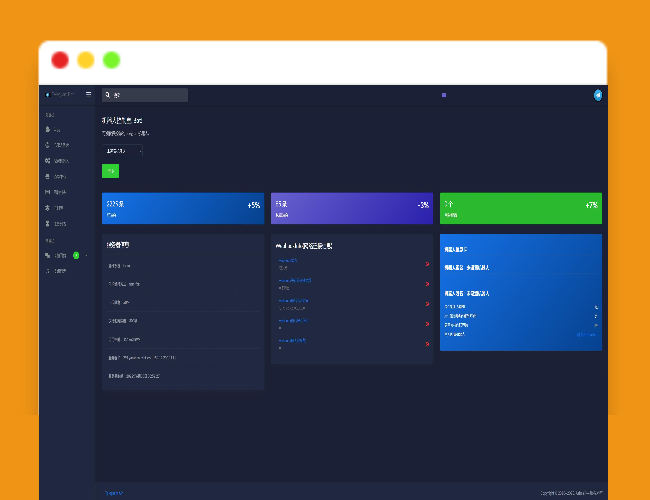Expand the sidebar item with green badge
This screenshot has height=500, width=650.
pyautogui.click(x=60, y=255)
